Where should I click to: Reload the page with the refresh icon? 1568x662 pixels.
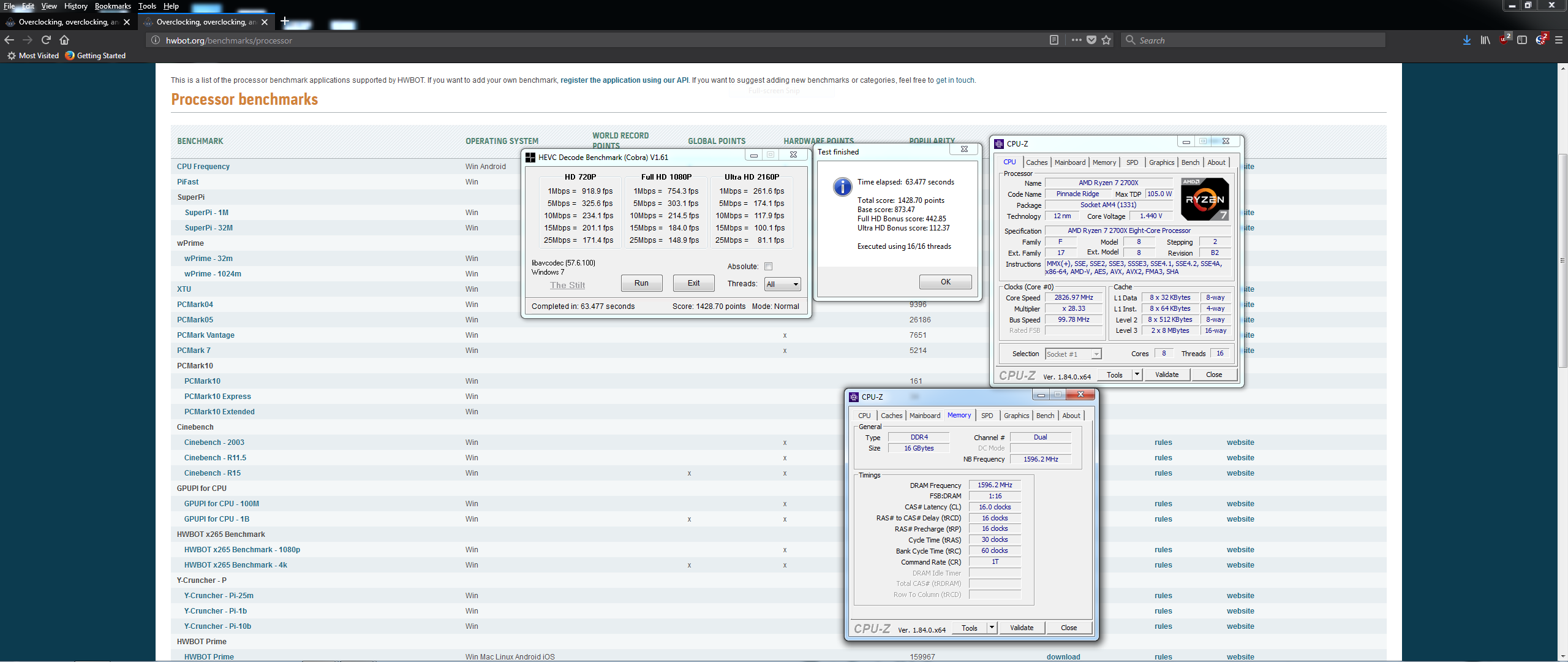[46, 40]
